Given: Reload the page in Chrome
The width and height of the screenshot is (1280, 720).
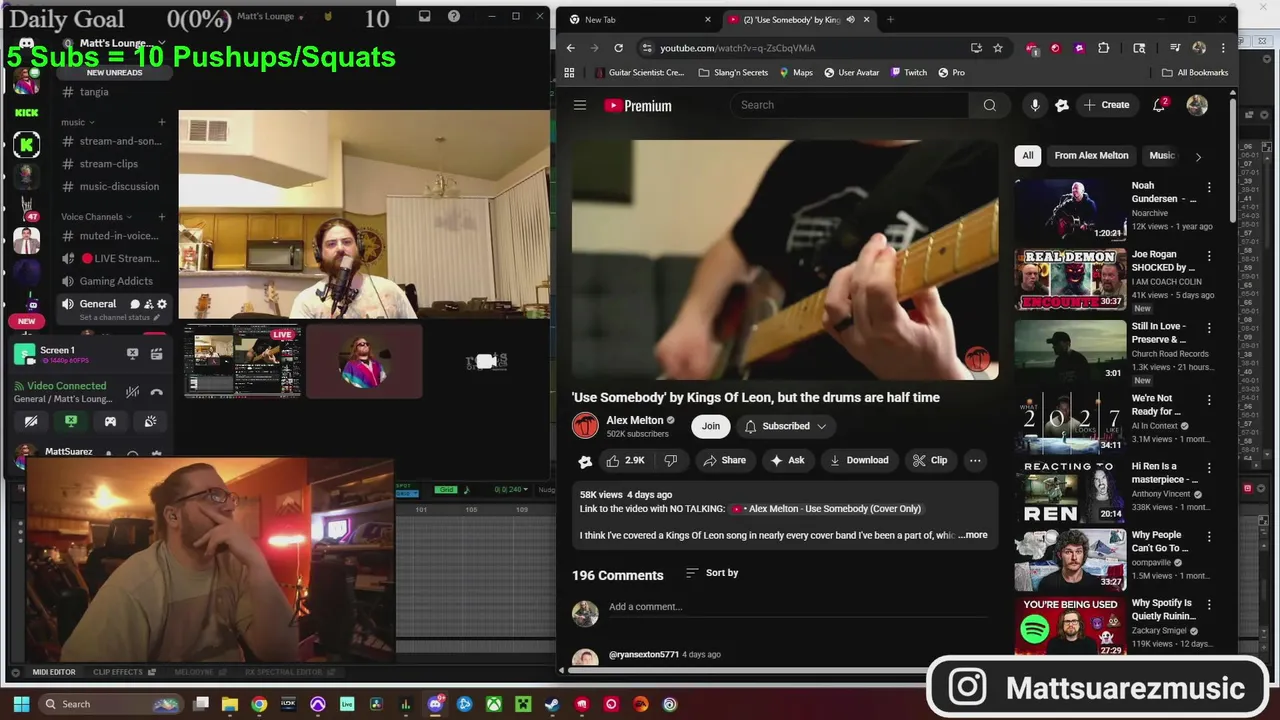Looking at the screenshot, I should point(618,47).
